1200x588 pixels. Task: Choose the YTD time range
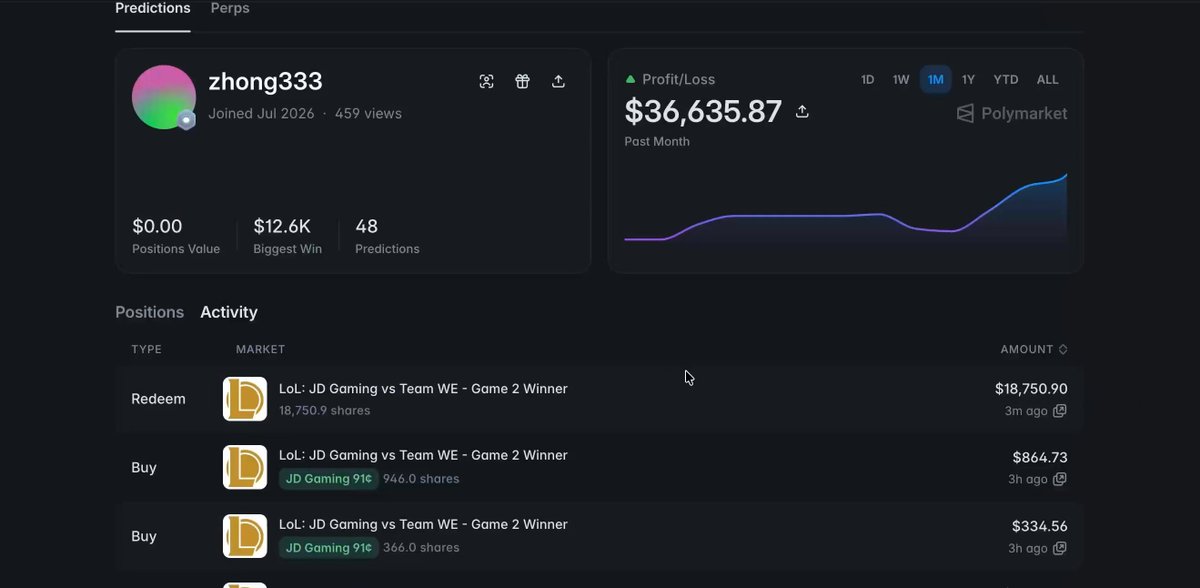(1006, 80)
